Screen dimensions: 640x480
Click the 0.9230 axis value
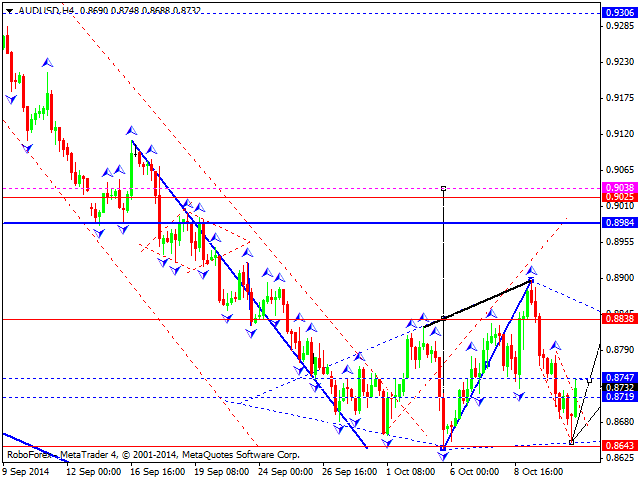pos(620,62)
